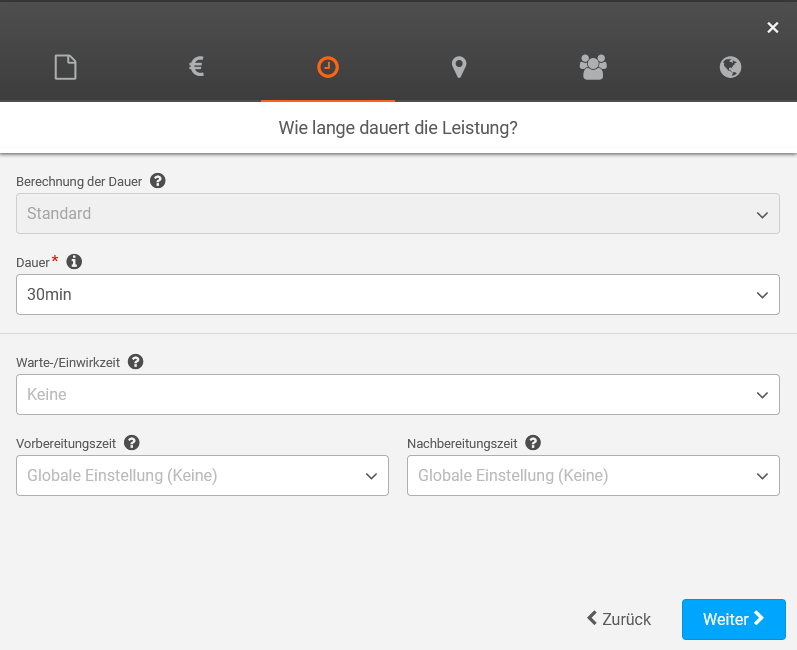The width and height of the screenshot is (797, 650).
Task: Expand the Vorbereitungszeit dropdown
Action: click(202, 476)
